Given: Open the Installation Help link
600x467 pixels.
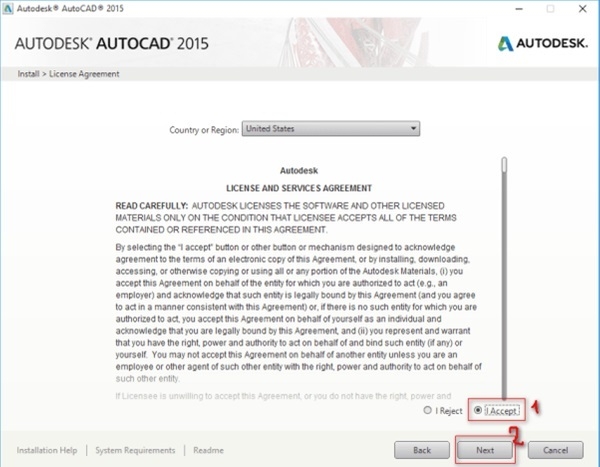Looking at the screenshot, I should pos(47,451).
